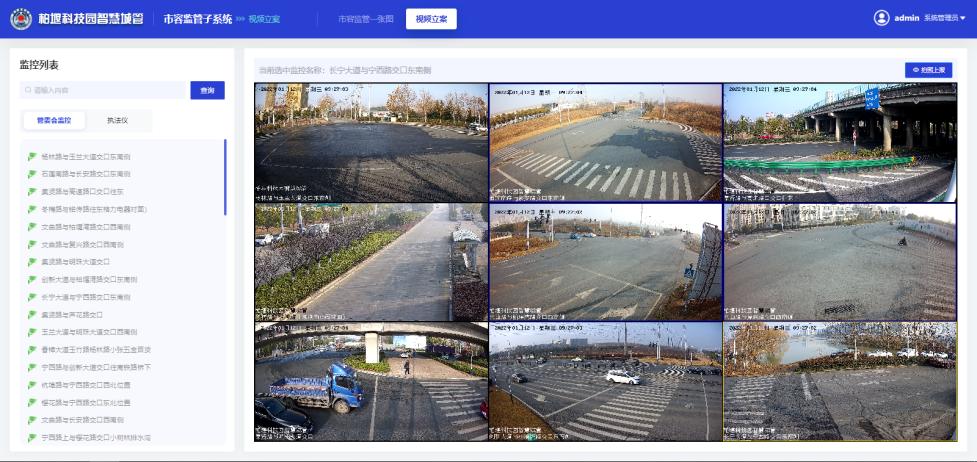
Task: Open feed with overpass and blue road sign
Action: pyautogui.click(x=839, y=142)
